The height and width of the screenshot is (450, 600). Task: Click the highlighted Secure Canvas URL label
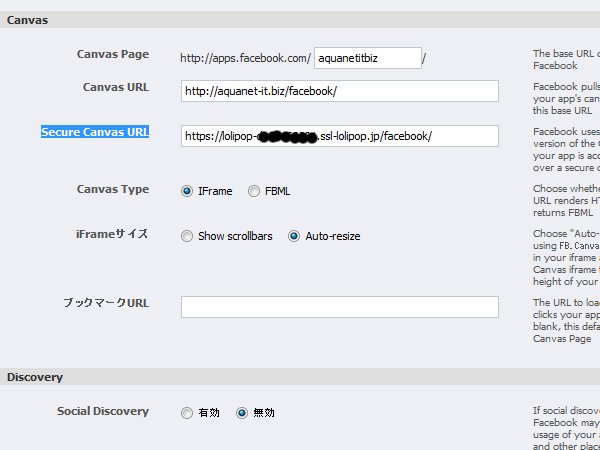coord(95,132)
